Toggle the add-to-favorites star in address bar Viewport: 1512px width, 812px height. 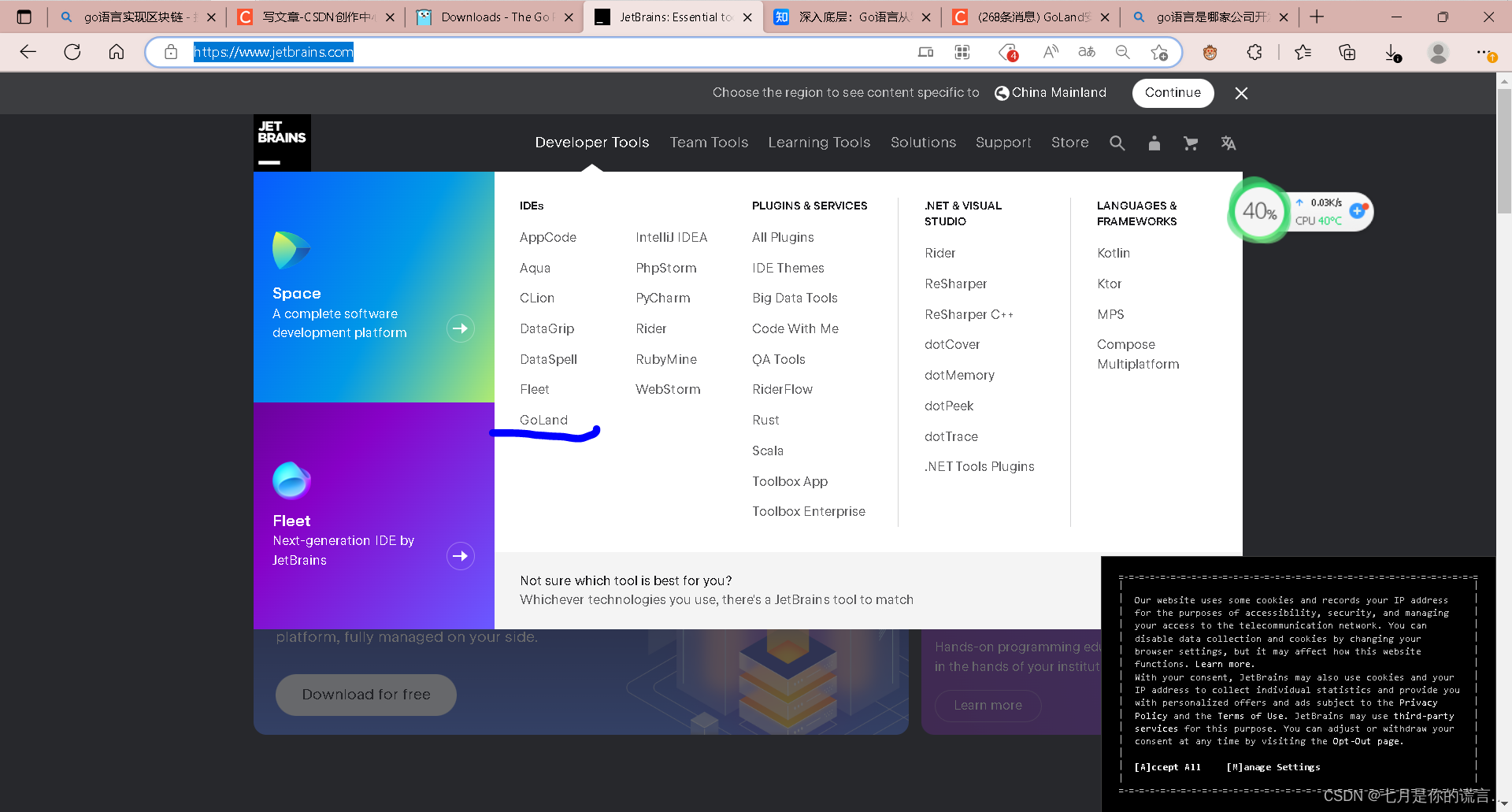coord(1158,52)
